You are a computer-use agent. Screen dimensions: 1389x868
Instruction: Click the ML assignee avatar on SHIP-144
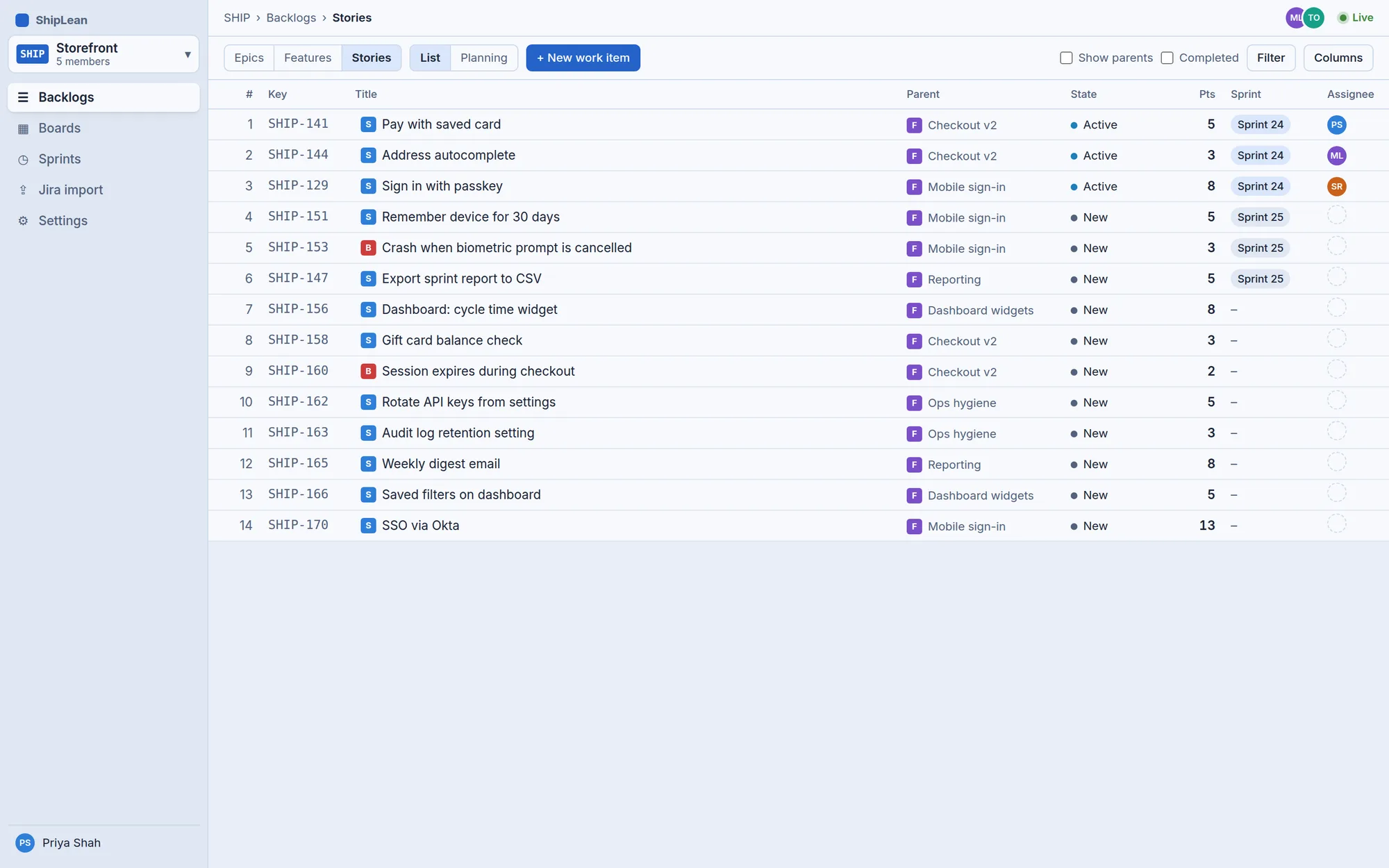[x=1336, y=156]
